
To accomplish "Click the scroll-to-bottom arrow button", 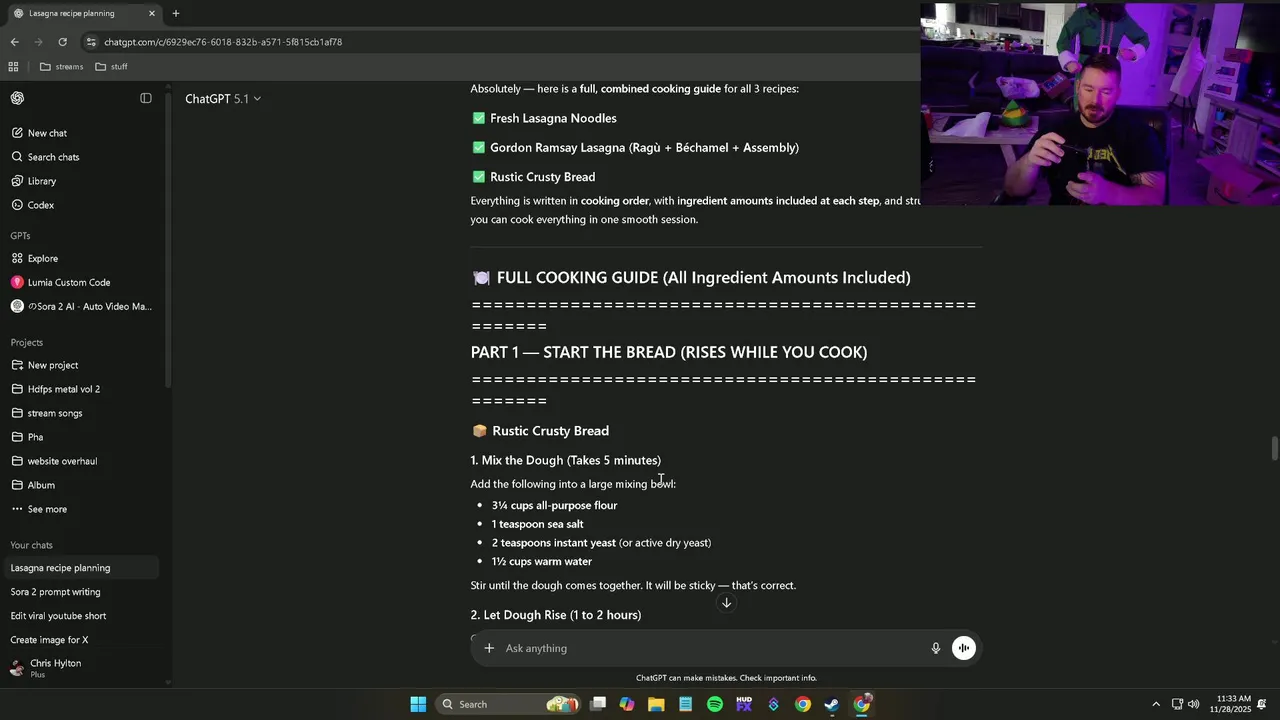I will 727,602.
